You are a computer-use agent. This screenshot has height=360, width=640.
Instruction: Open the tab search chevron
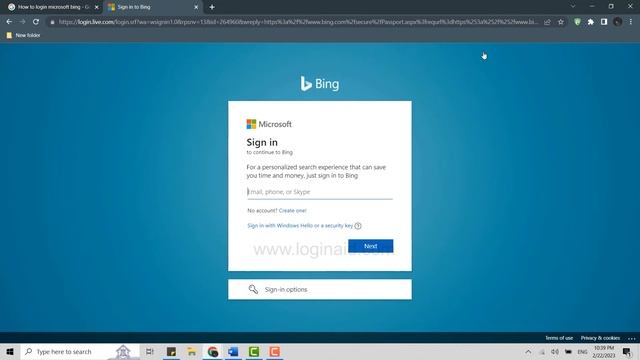click(x=573, y=7)
